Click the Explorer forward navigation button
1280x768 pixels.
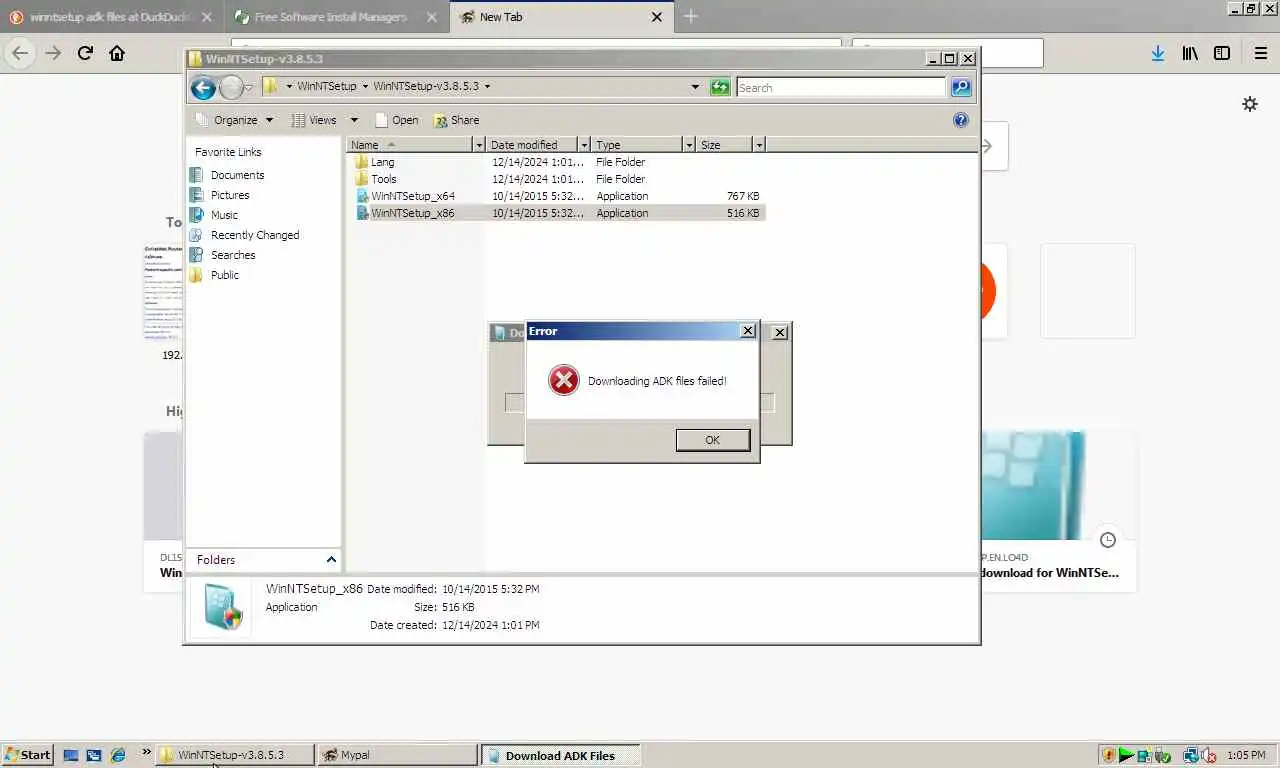[x=231, y=88]
